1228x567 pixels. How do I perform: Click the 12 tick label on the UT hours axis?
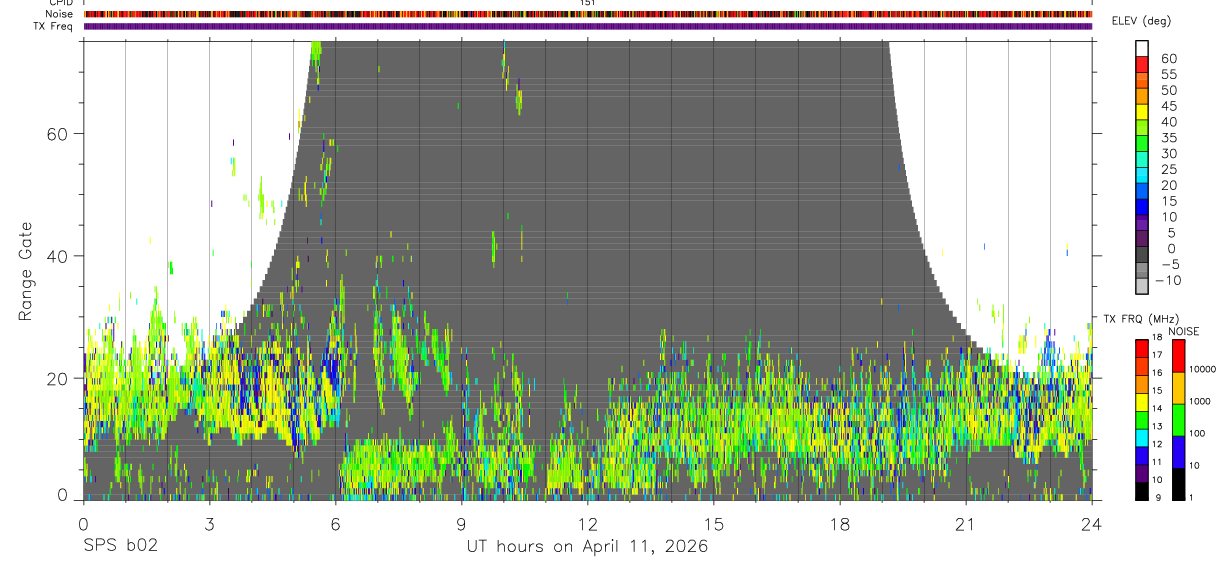click(x=588, y=524)
